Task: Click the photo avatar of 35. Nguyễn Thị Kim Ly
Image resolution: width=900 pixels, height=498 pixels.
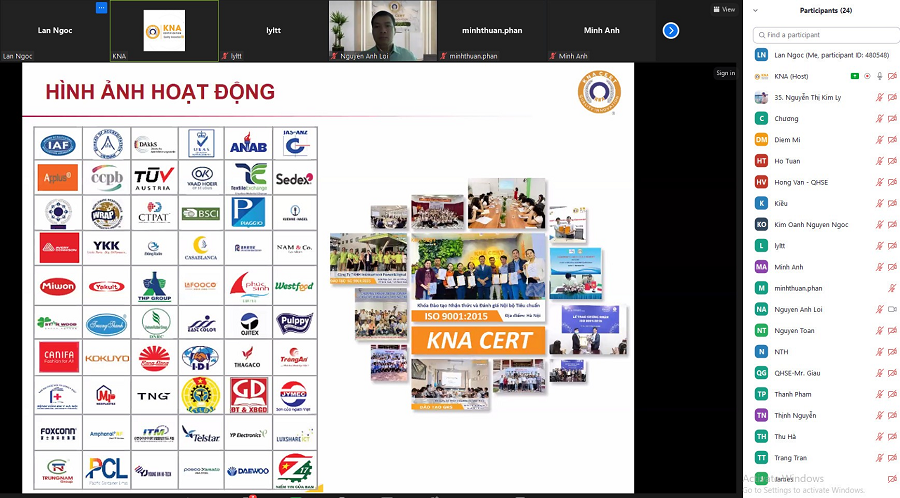Action: [761, 98]
